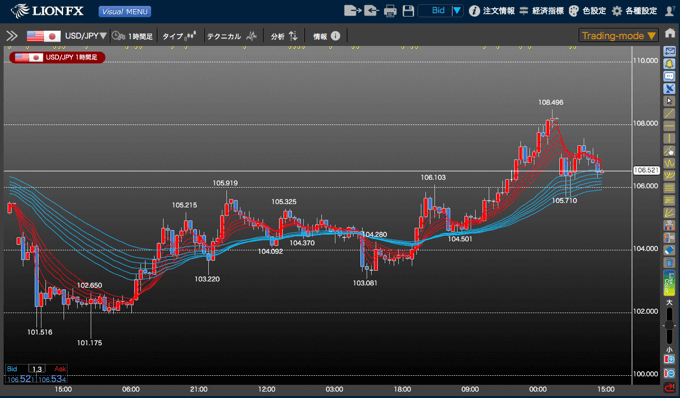
Task: Open the 情報 info menu
Action: (327, 36)
